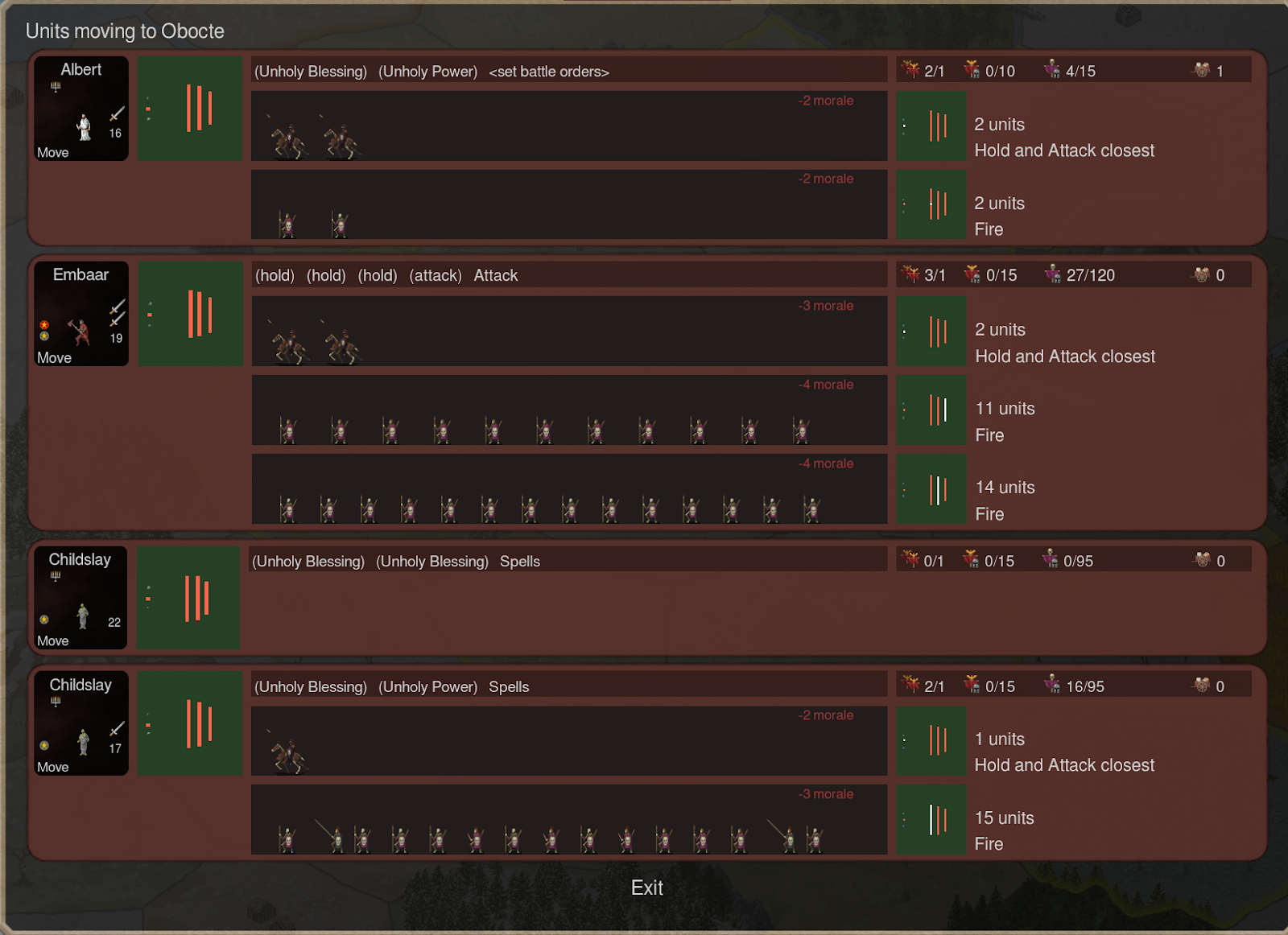
Task: Select the Embaar commander portrait
Action: tap(80, 313)
